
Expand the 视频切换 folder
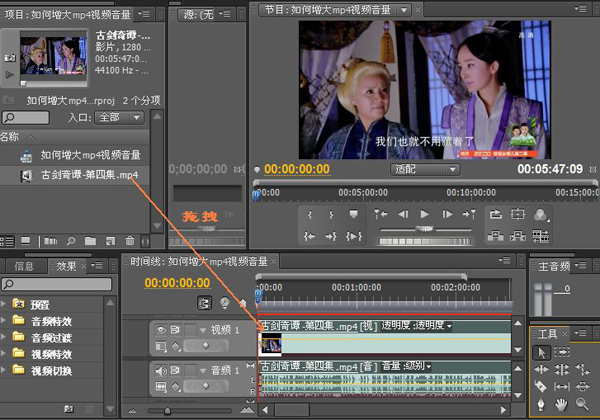(x=3, y=370)
